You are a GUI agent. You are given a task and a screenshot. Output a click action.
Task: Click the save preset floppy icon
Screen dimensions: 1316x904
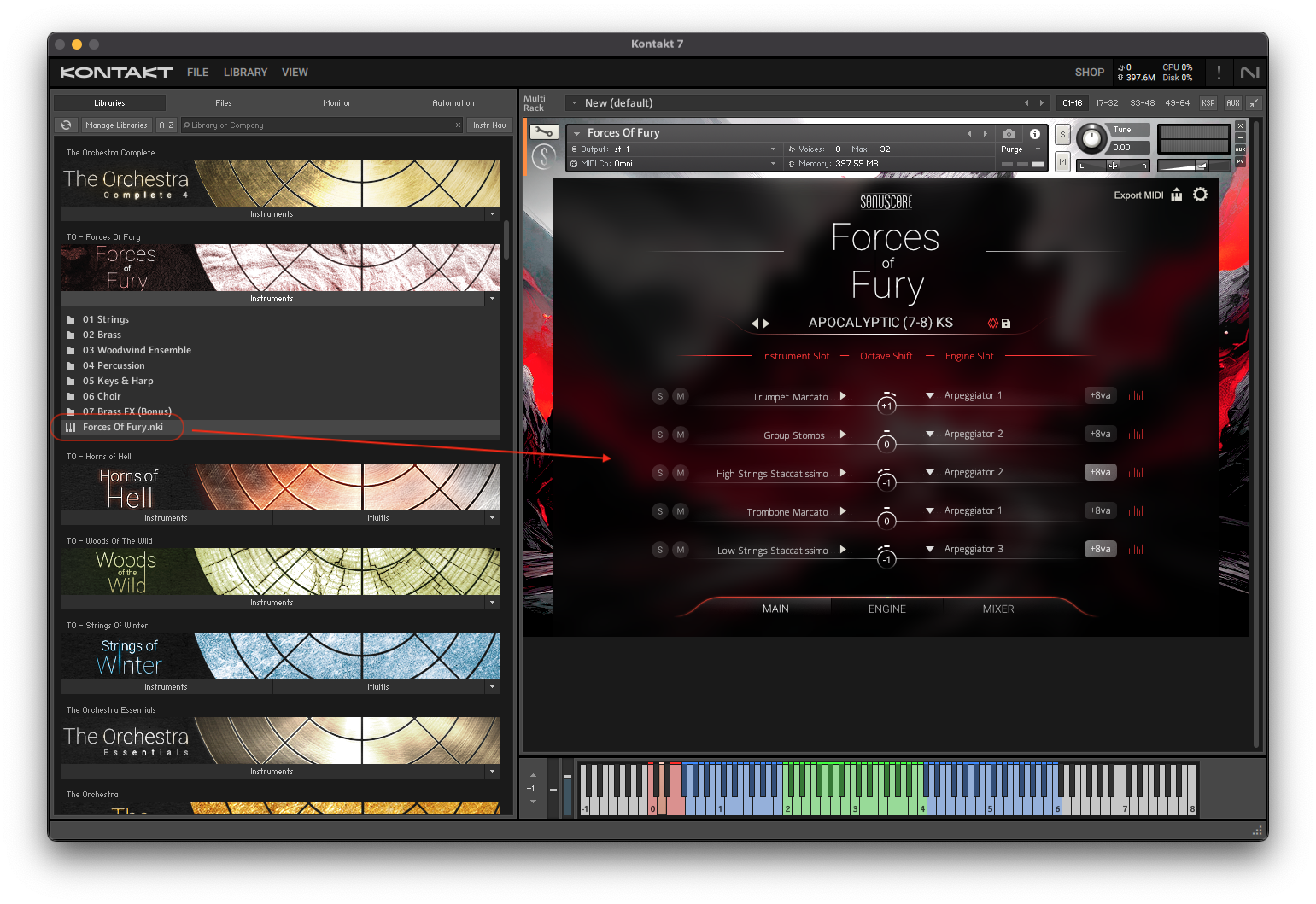(x=1006, y=324)
